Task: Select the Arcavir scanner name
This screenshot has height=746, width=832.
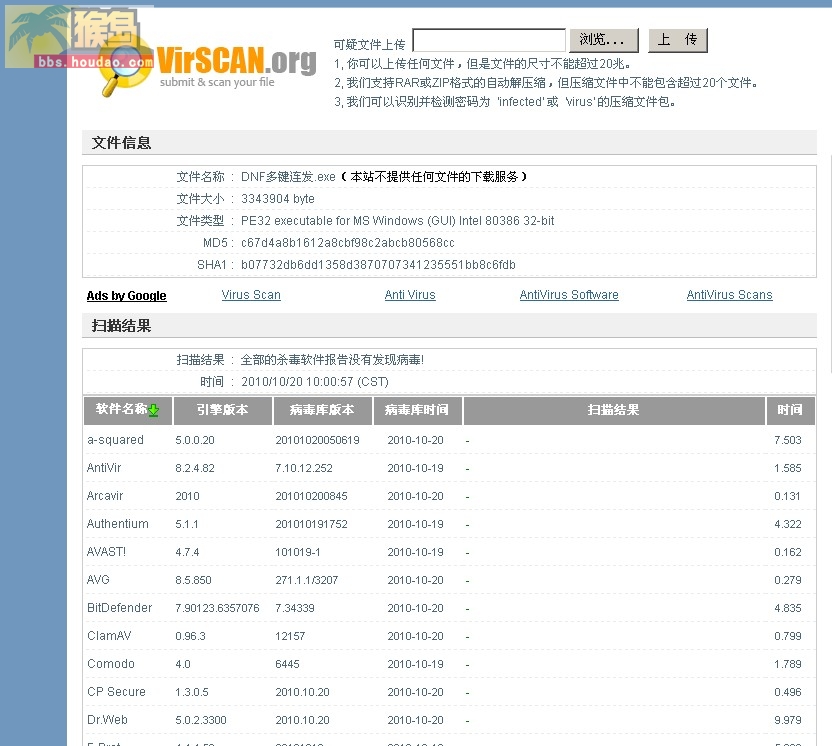Action: [105, 496]
